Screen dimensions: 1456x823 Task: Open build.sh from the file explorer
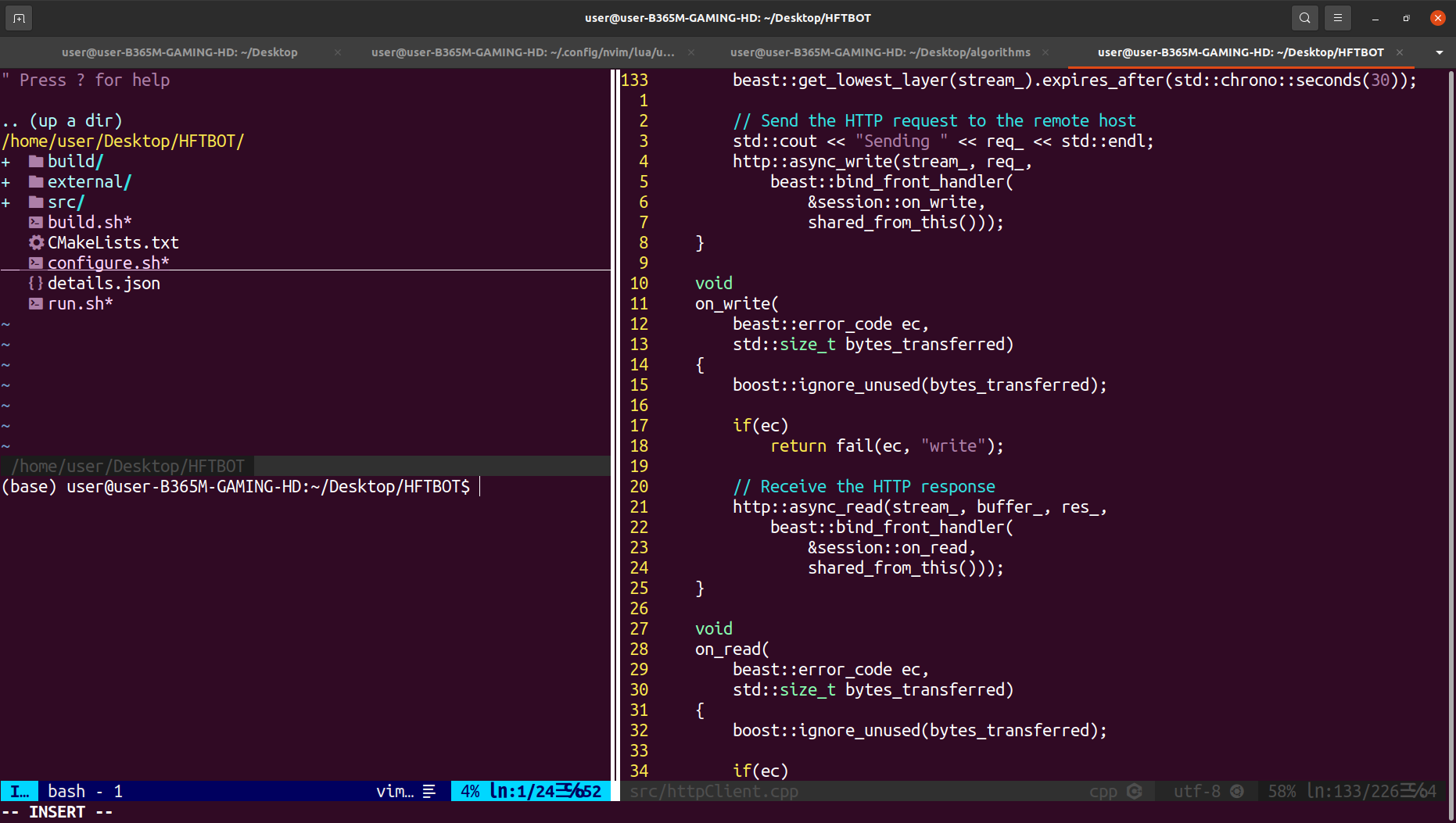click(89, 223)
